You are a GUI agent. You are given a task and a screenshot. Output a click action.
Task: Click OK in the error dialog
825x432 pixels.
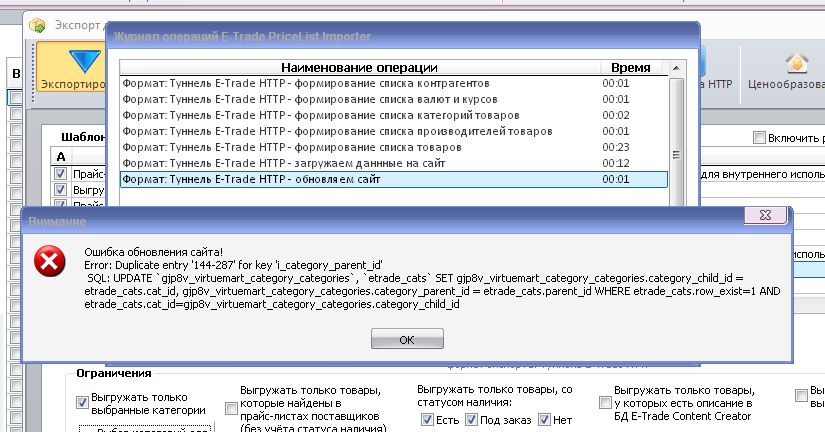point(407,339)
